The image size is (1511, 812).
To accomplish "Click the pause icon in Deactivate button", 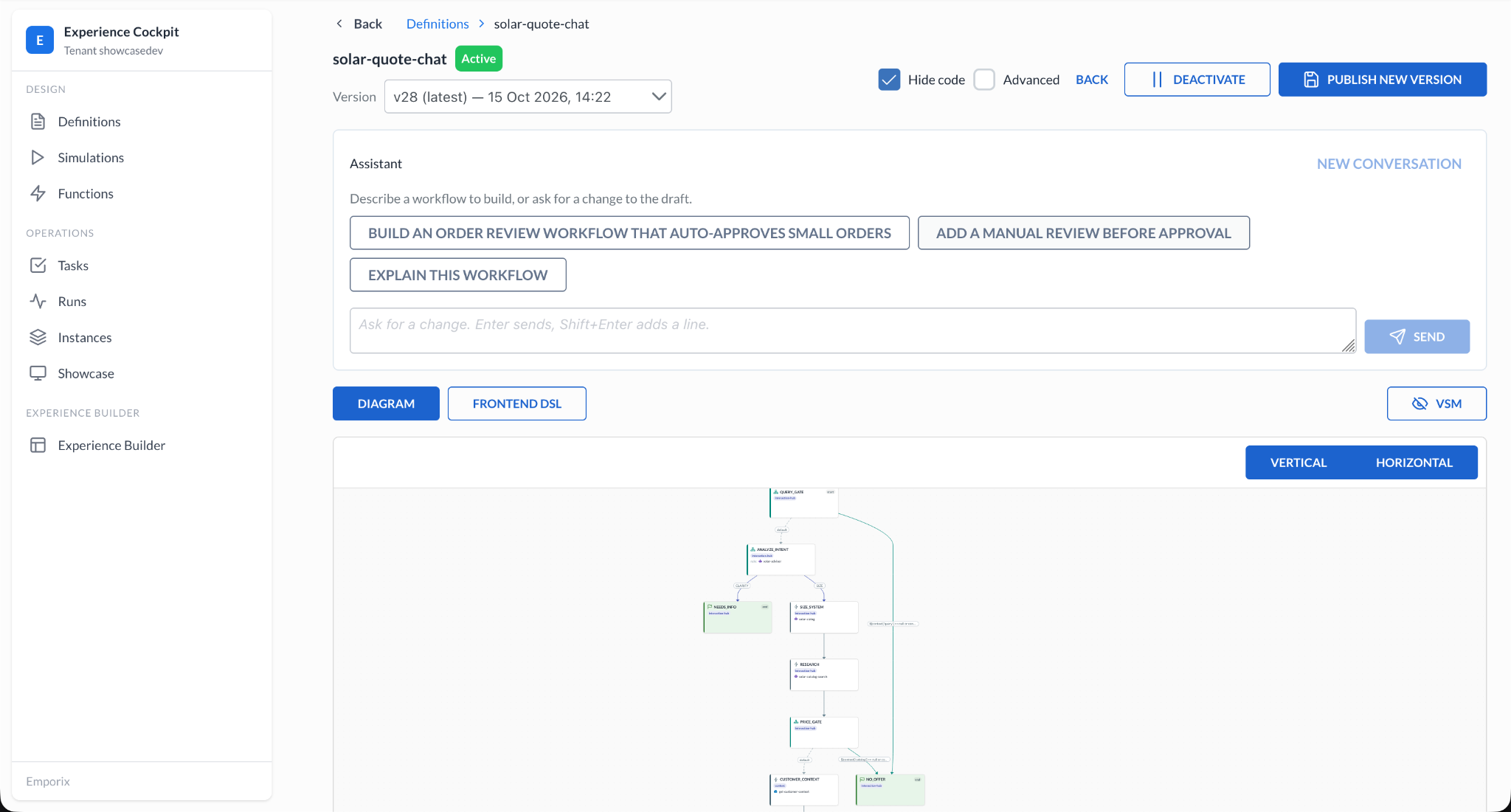I will point(1157,80).
